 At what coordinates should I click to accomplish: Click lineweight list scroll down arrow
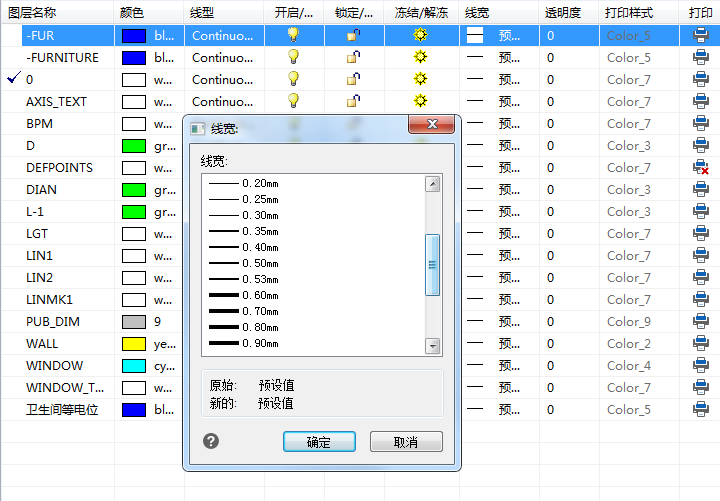[x=433, y=346]
